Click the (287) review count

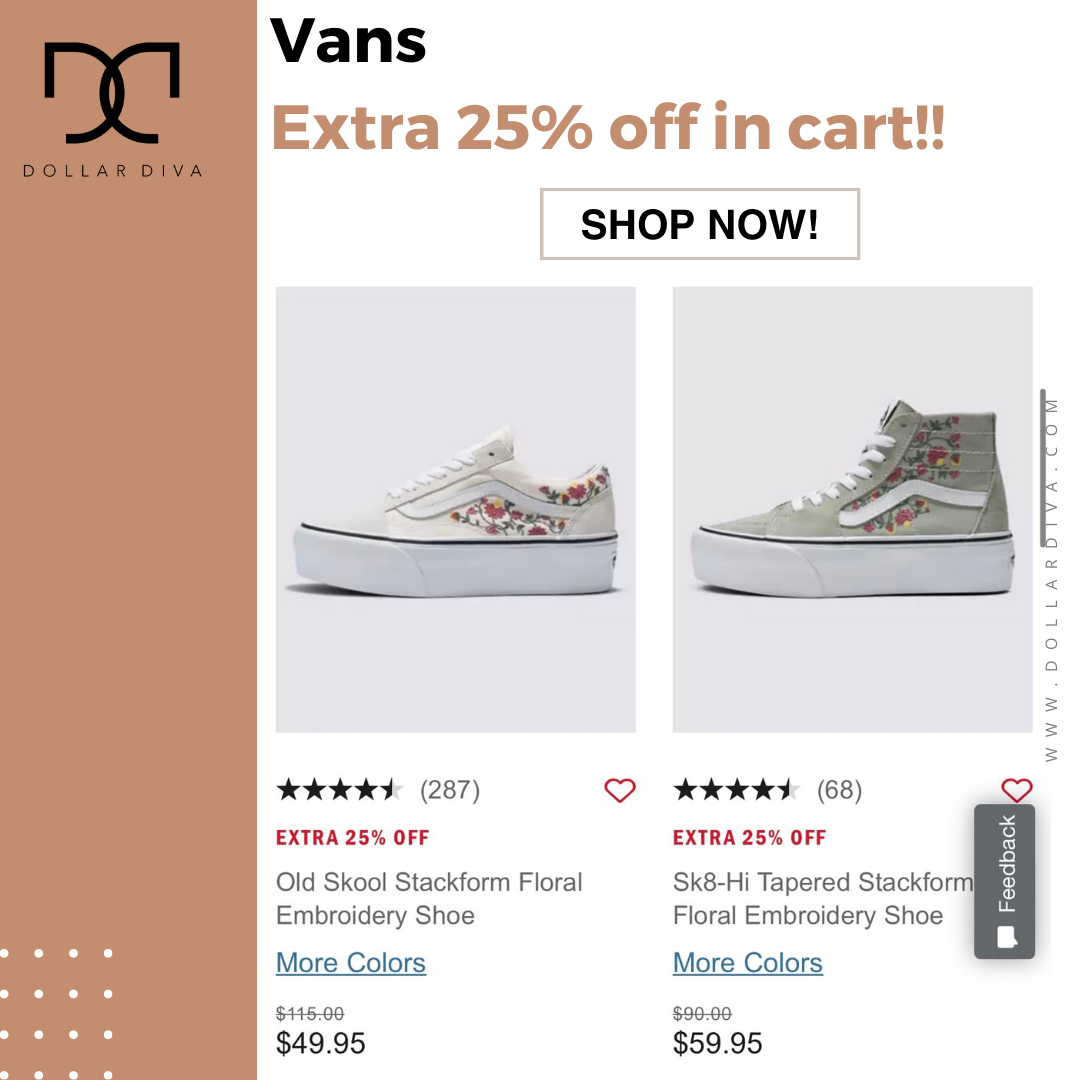(x=450, y=790)
